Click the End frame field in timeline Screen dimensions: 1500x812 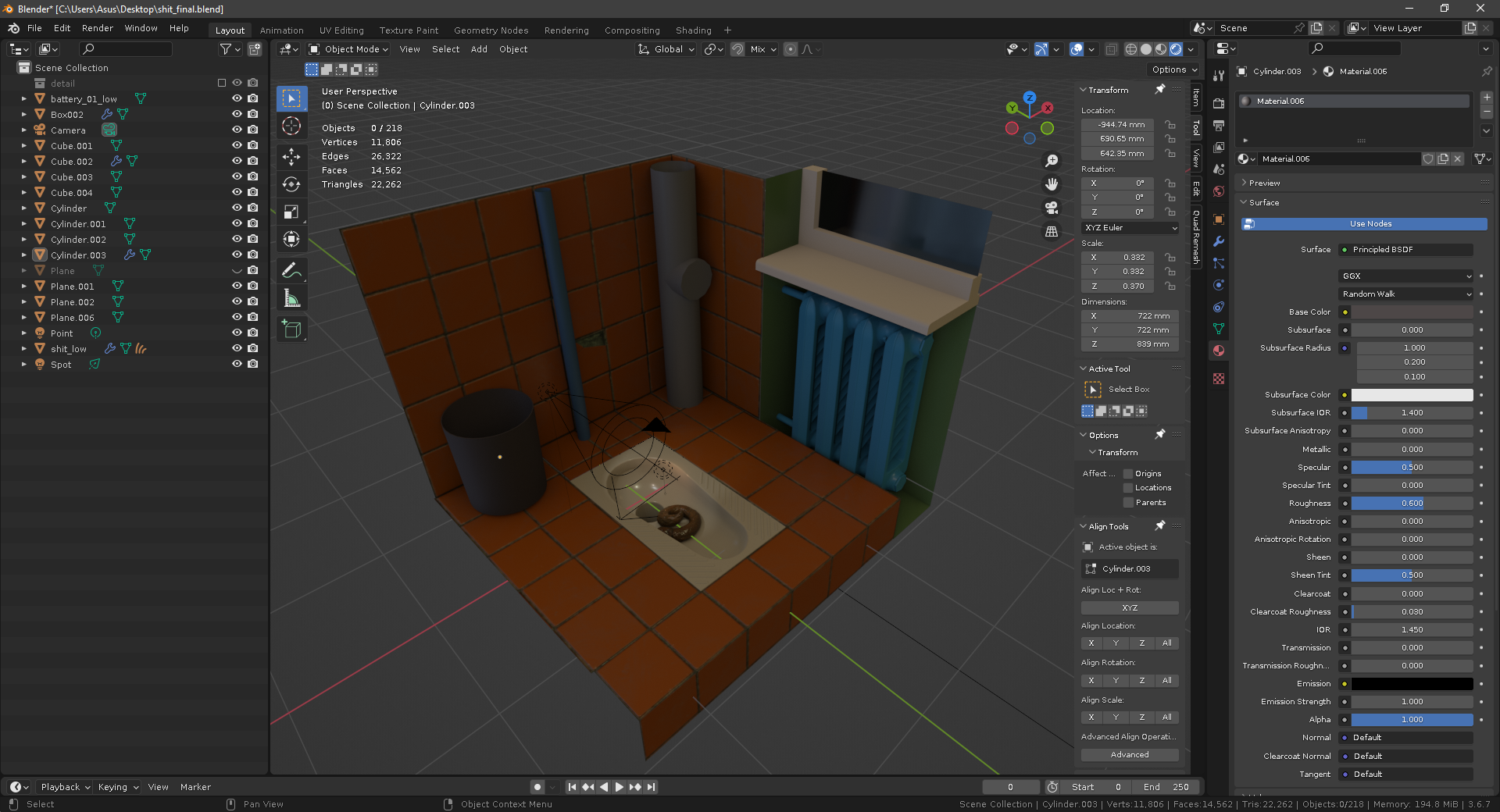click(x=1167, y=787)
